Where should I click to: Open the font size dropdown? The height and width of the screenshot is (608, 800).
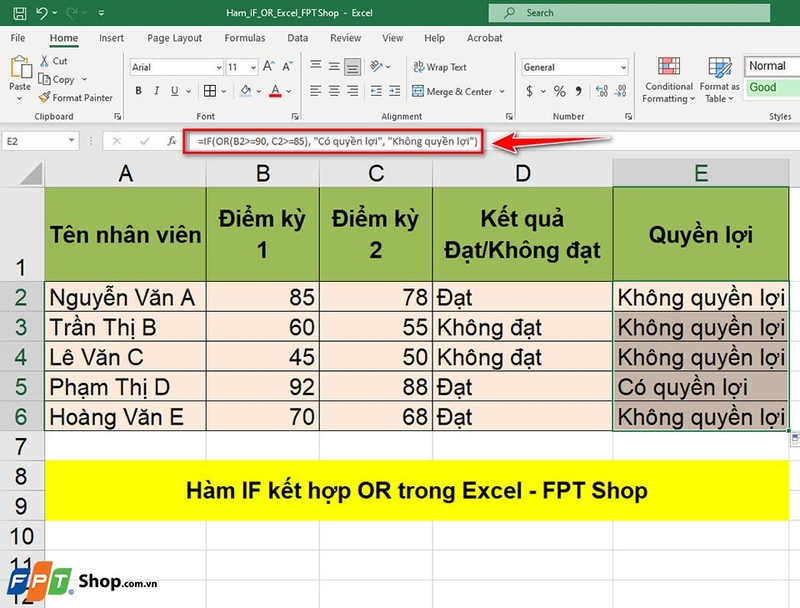253,67
